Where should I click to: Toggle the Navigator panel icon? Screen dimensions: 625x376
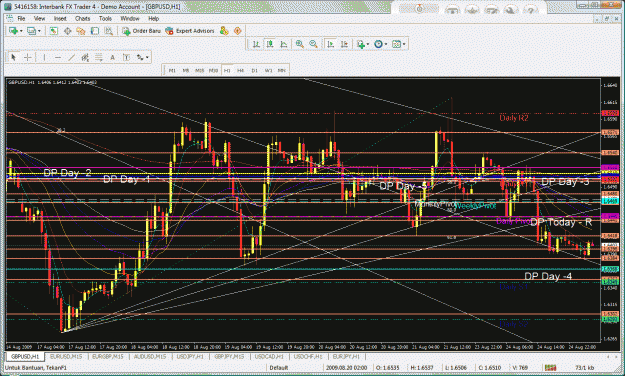81,31
